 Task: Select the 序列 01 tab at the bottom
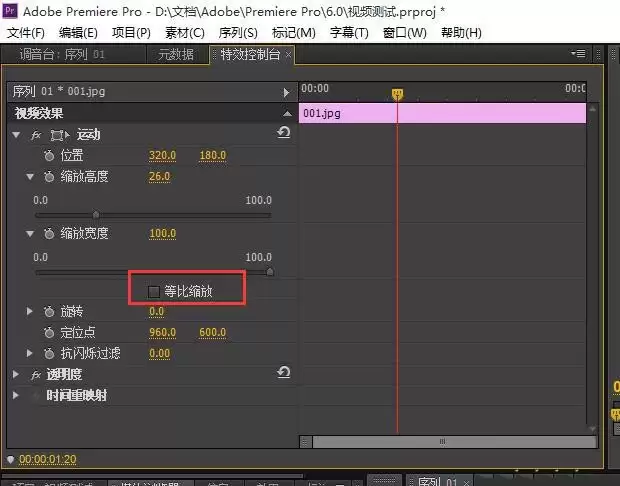(439, 481)
